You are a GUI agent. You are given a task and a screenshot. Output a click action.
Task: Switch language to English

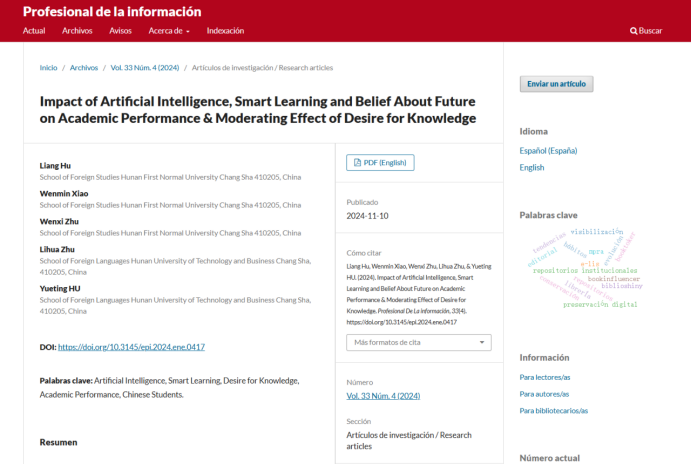click(531, 167)
